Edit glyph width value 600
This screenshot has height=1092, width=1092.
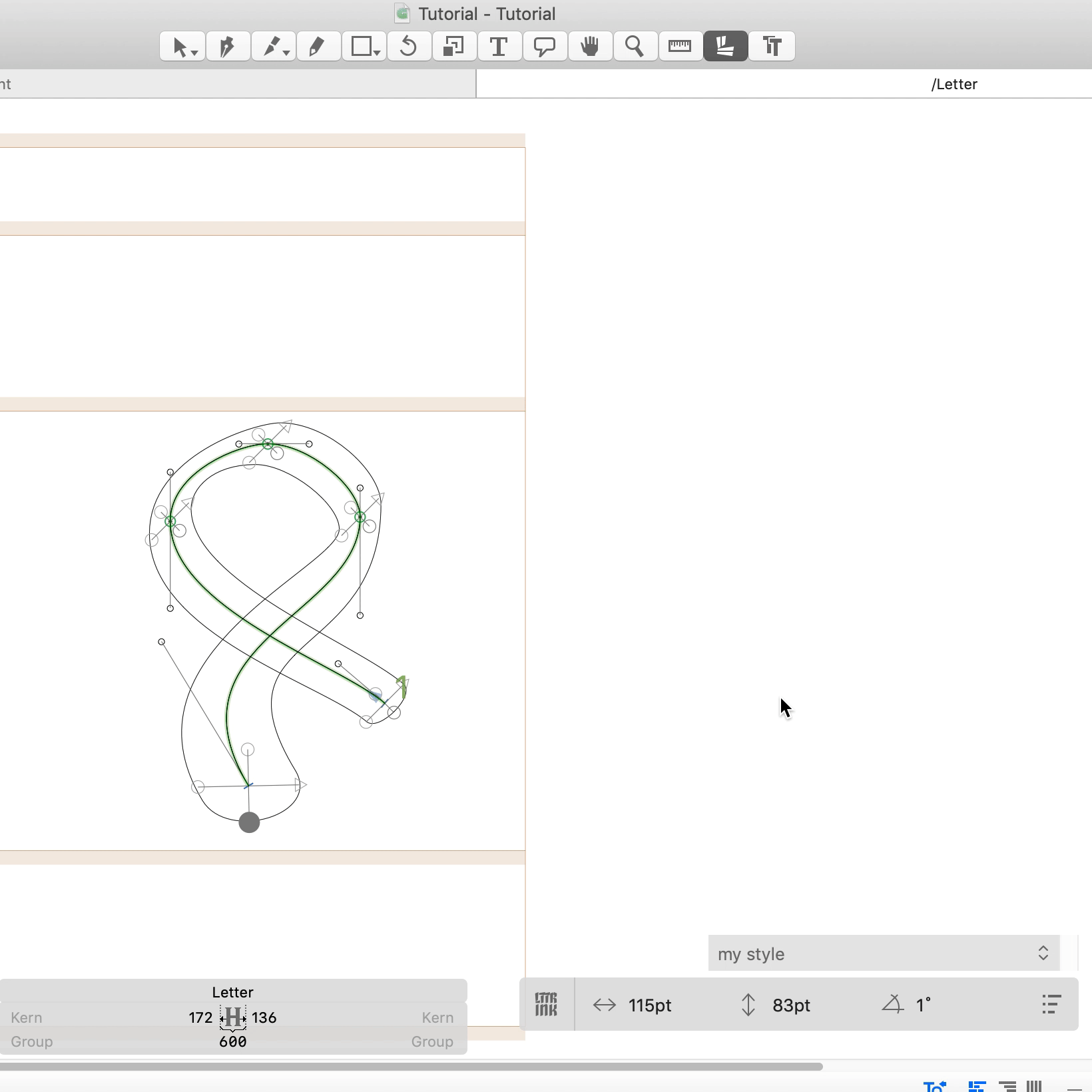point(233,1041)
